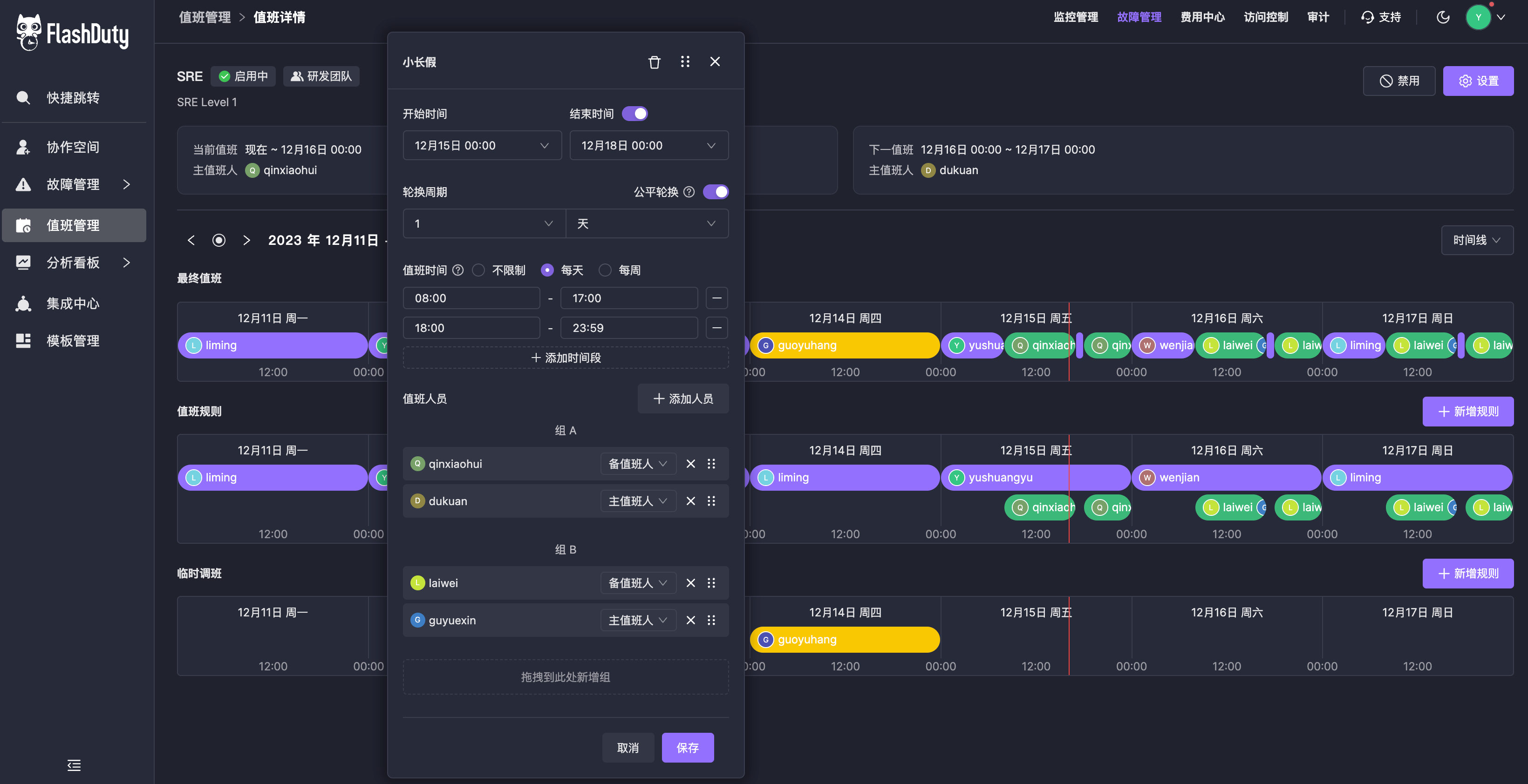Delete the 小长假 schedule via trash icon

654,61
